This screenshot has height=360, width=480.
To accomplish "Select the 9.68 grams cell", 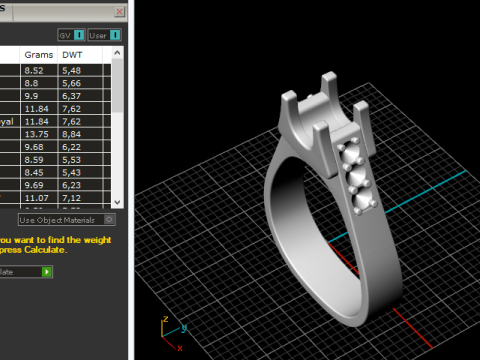I will [39, 147].
